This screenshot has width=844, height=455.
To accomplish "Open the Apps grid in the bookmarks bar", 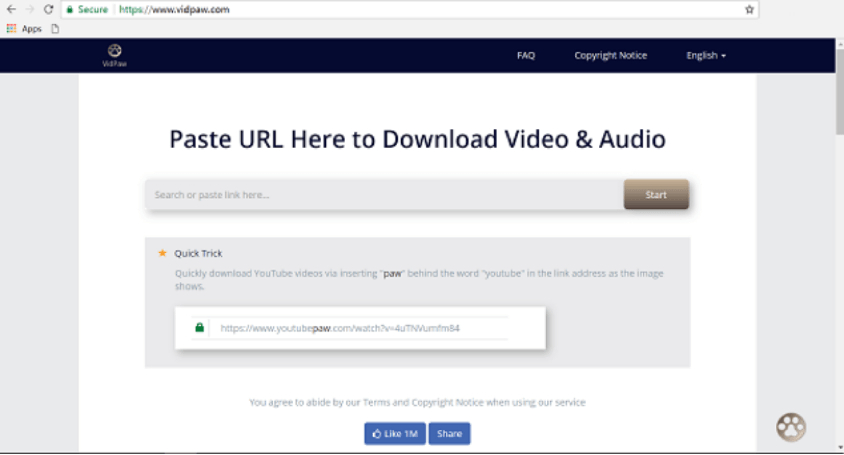I will coord(24,29).
